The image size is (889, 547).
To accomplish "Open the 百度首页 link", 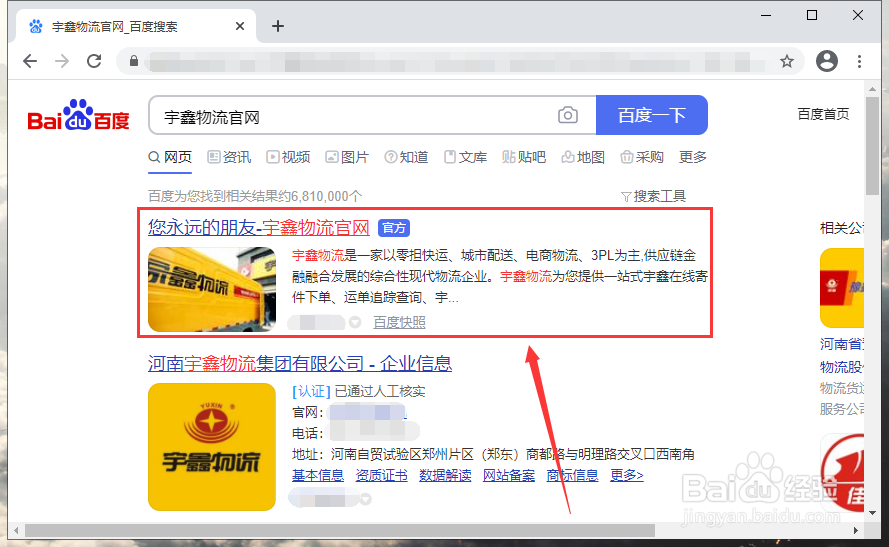I will point(823,115).
